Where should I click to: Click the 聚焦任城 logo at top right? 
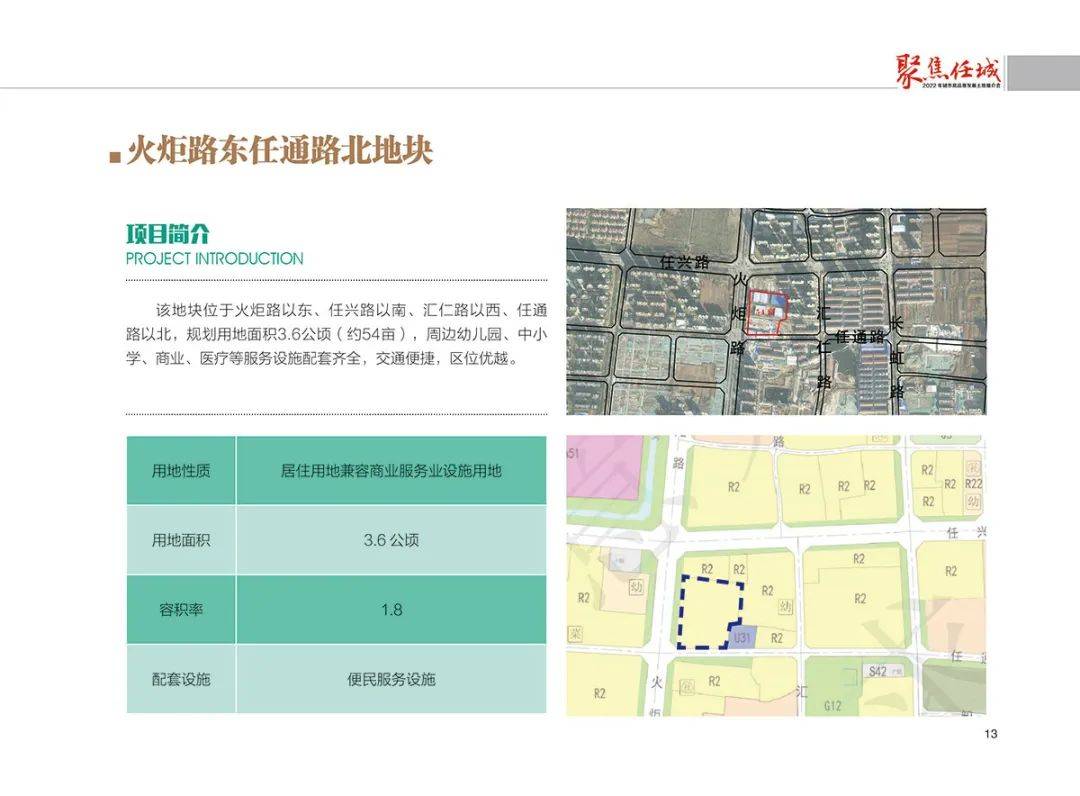tap(949, 72)
